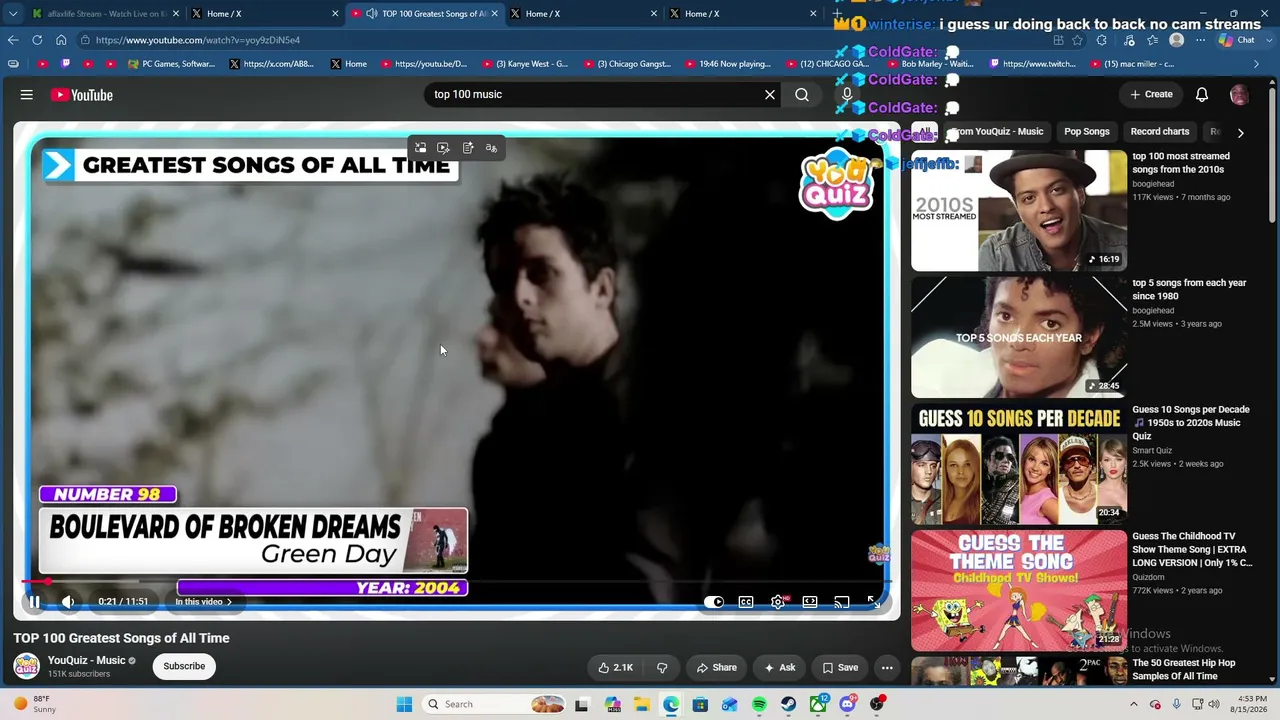The image size is (1280, 720).
Task: Open Spotify from the taskbar
Action: click(759, 704)
